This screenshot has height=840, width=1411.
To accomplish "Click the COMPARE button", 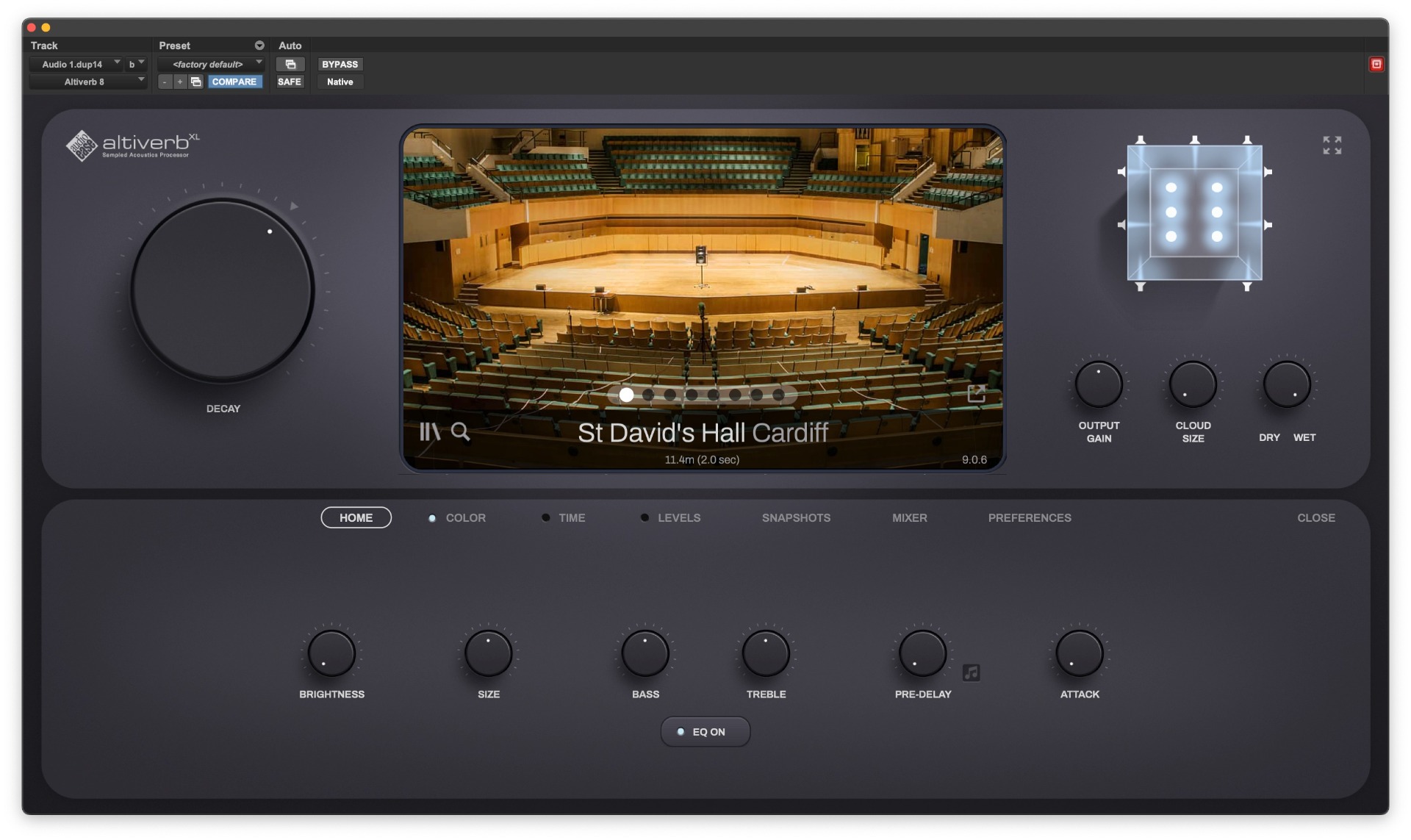I will 234,81.
